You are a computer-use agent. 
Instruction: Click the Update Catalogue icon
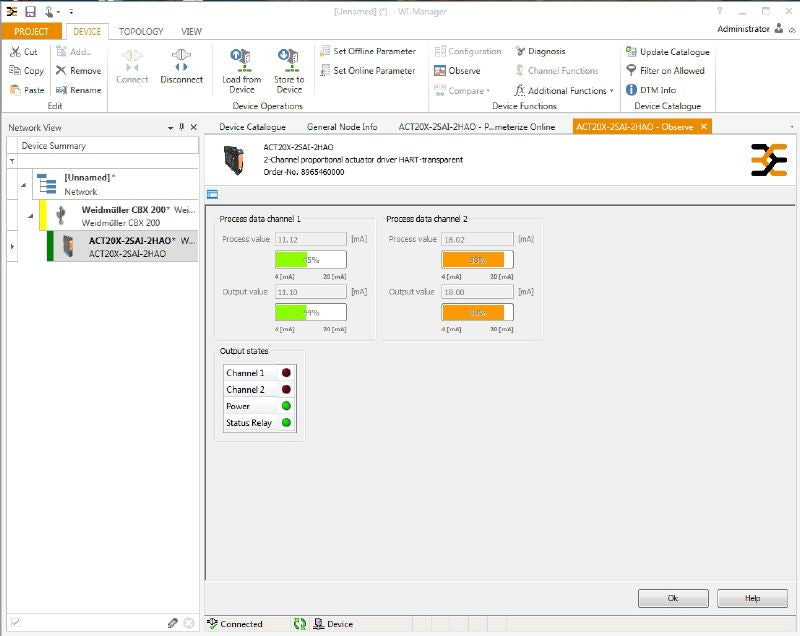point(632,52)
